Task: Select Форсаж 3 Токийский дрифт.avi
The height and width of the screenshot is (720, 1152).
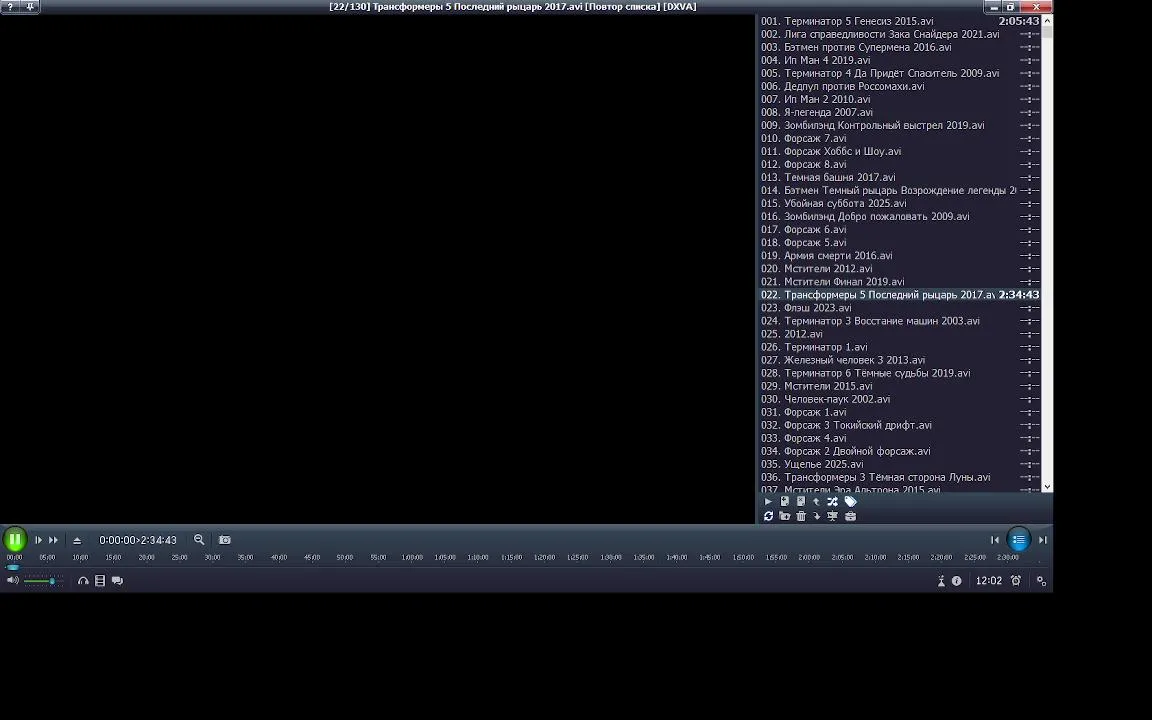Action: point(900,425)
